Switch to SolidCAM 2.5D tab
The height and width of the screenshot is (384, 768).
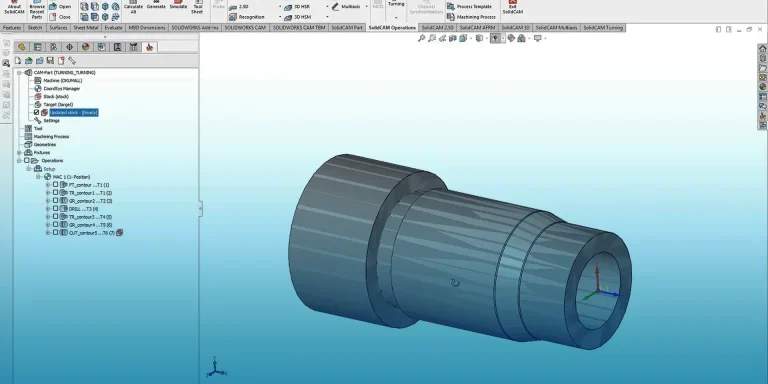point(437,28)
